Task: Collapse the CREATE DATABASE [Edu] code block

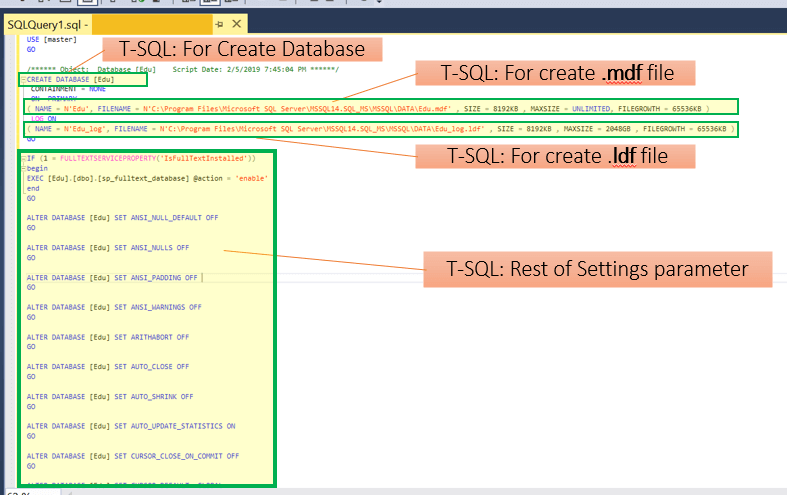Action: pos(22,79)
